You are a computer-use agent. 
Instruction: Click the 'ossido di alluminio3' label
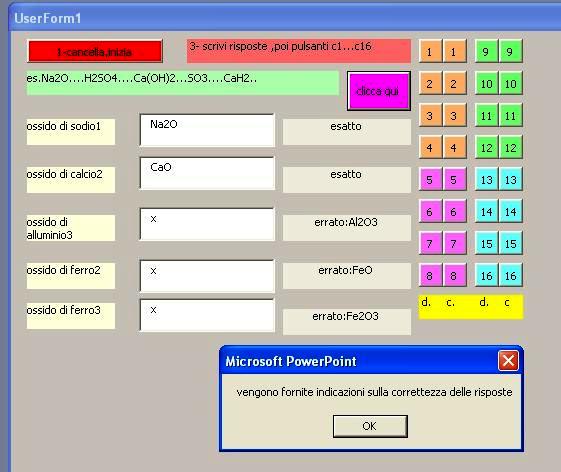71,228
